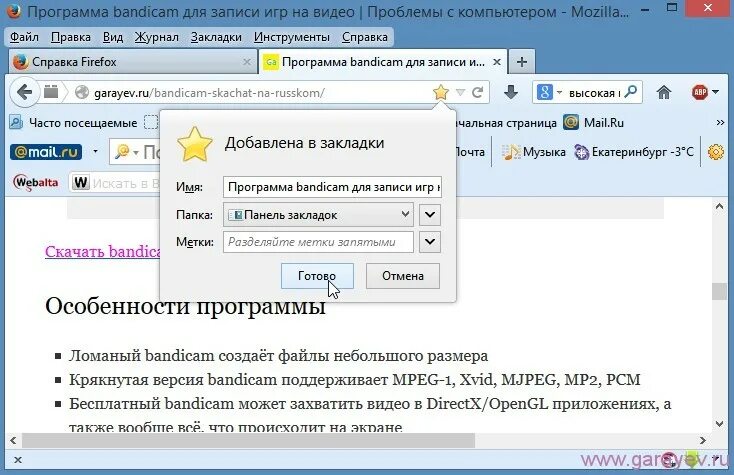Click vertical scrollbar up arrow
Viewport: 734px width, 475px height.
(719, 206)
